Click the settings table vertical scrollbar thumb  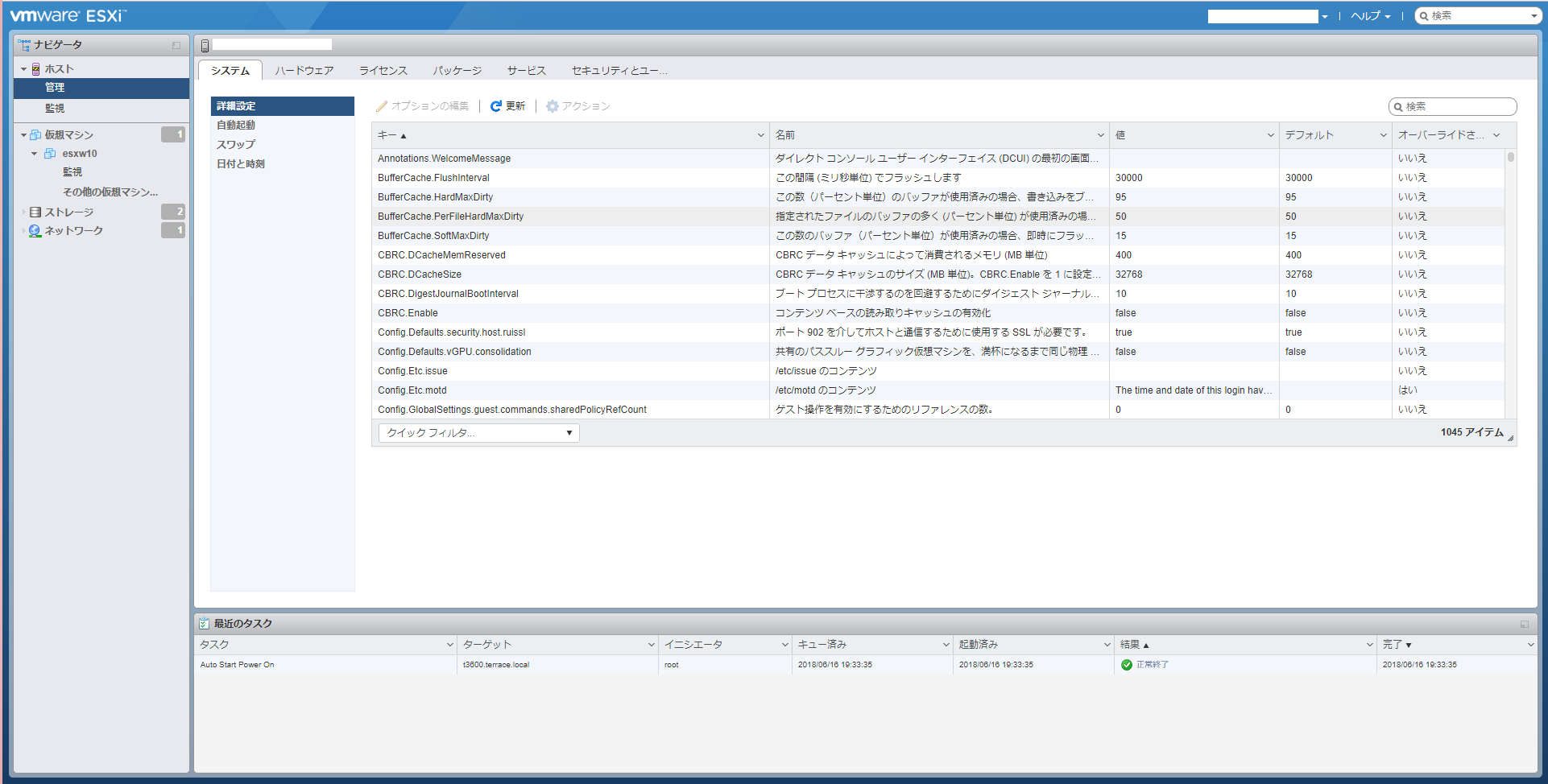pos(1511,157)
